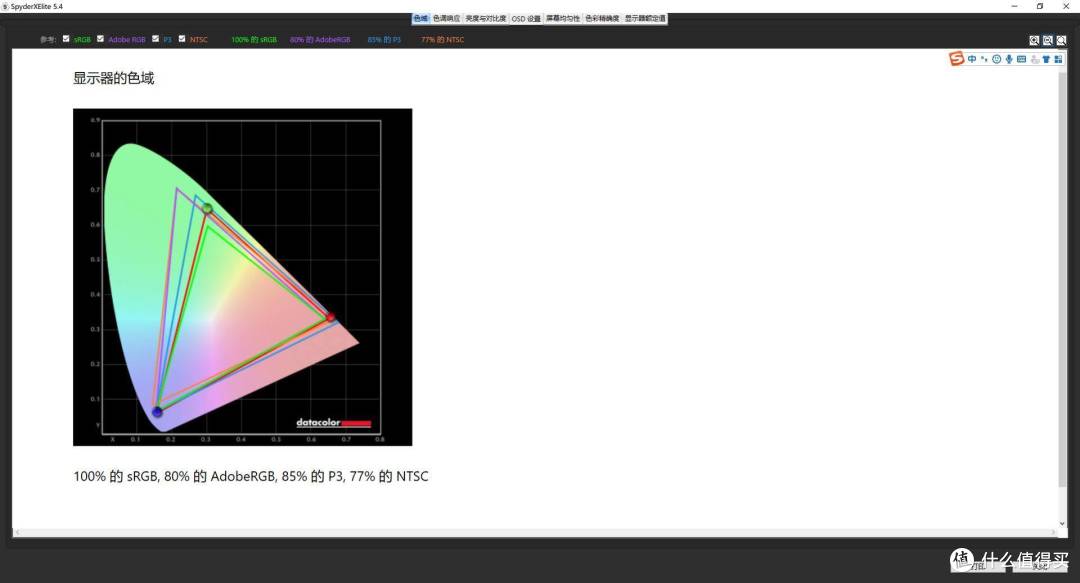This screenshot has width=1080, height=583.
Task: Open the Sogou emoji face icon
Action: click(997, 59)
